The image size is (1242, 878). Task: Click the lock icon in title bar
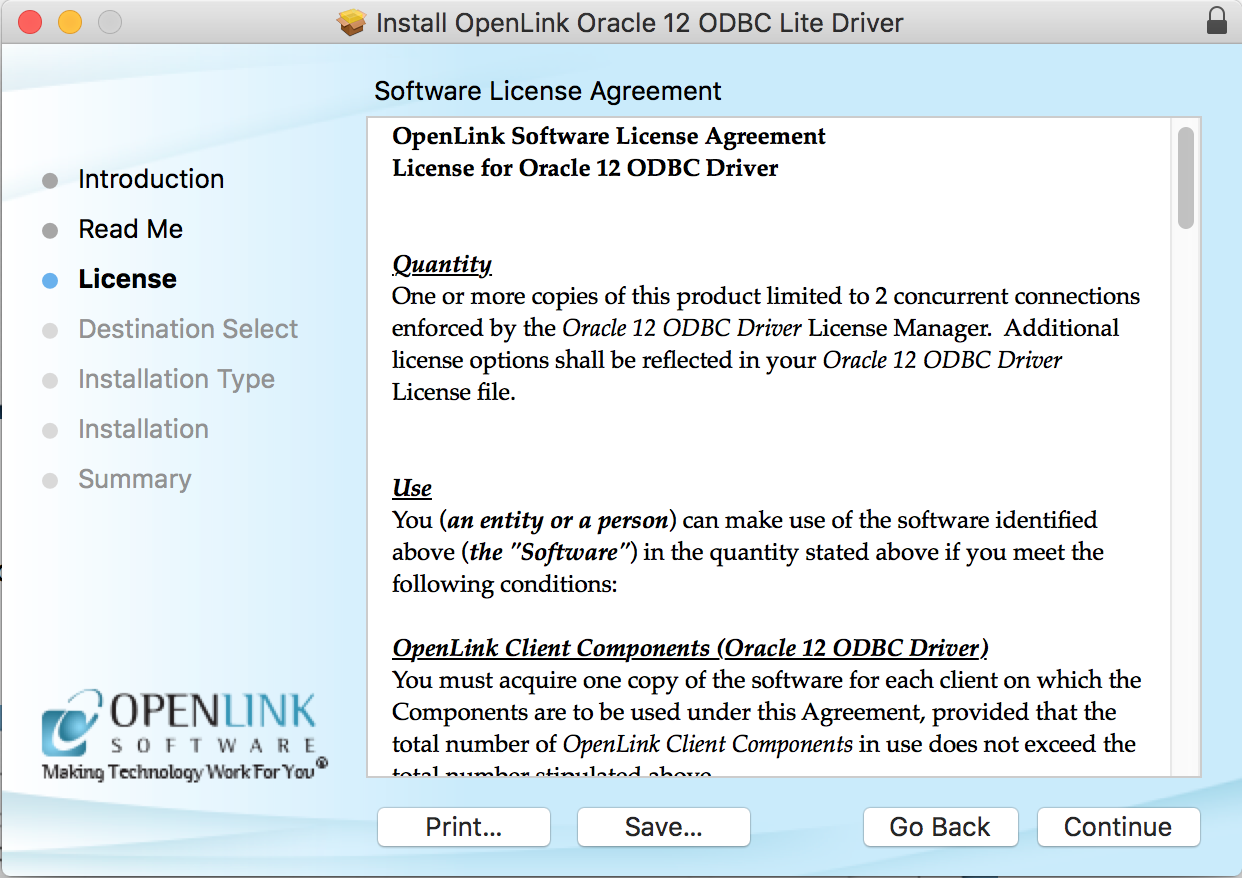coord(1216,21)
